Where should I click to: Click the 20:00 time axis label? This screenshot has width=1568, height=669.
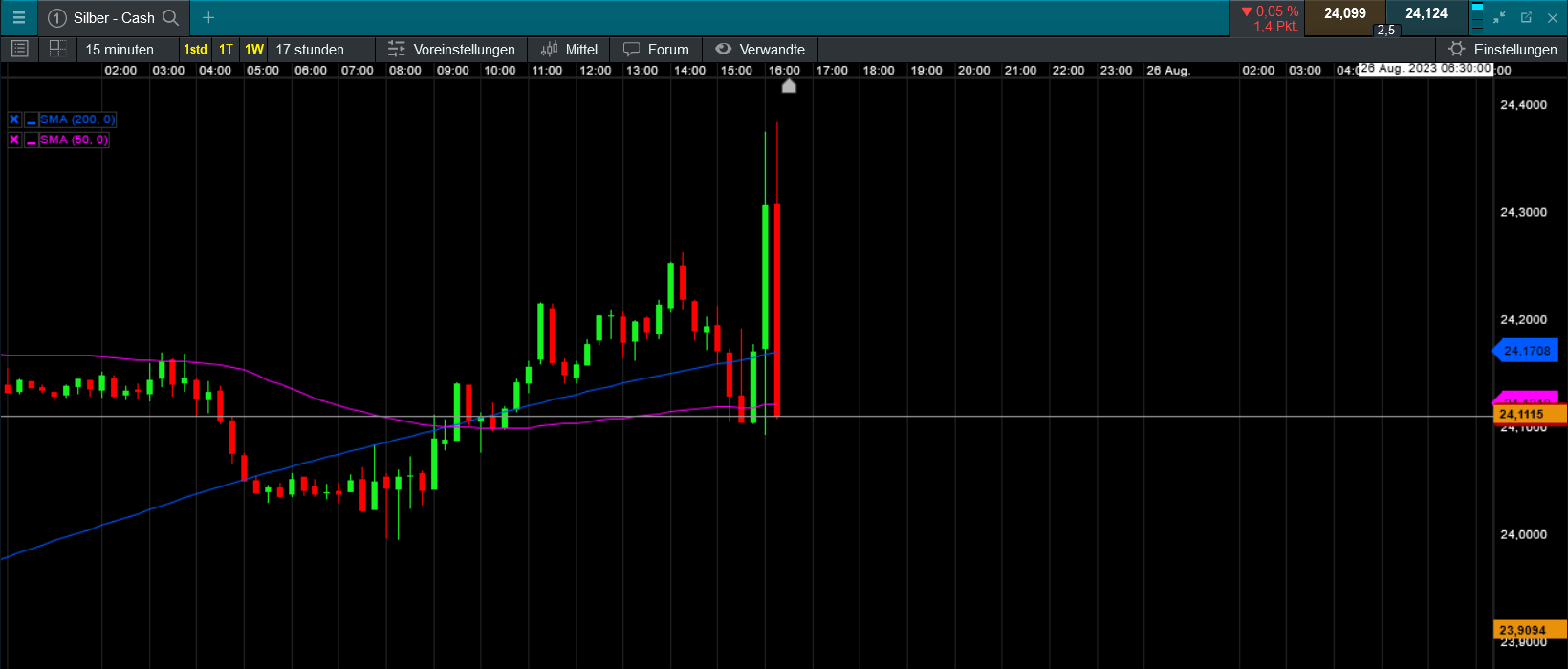point(973,71)
